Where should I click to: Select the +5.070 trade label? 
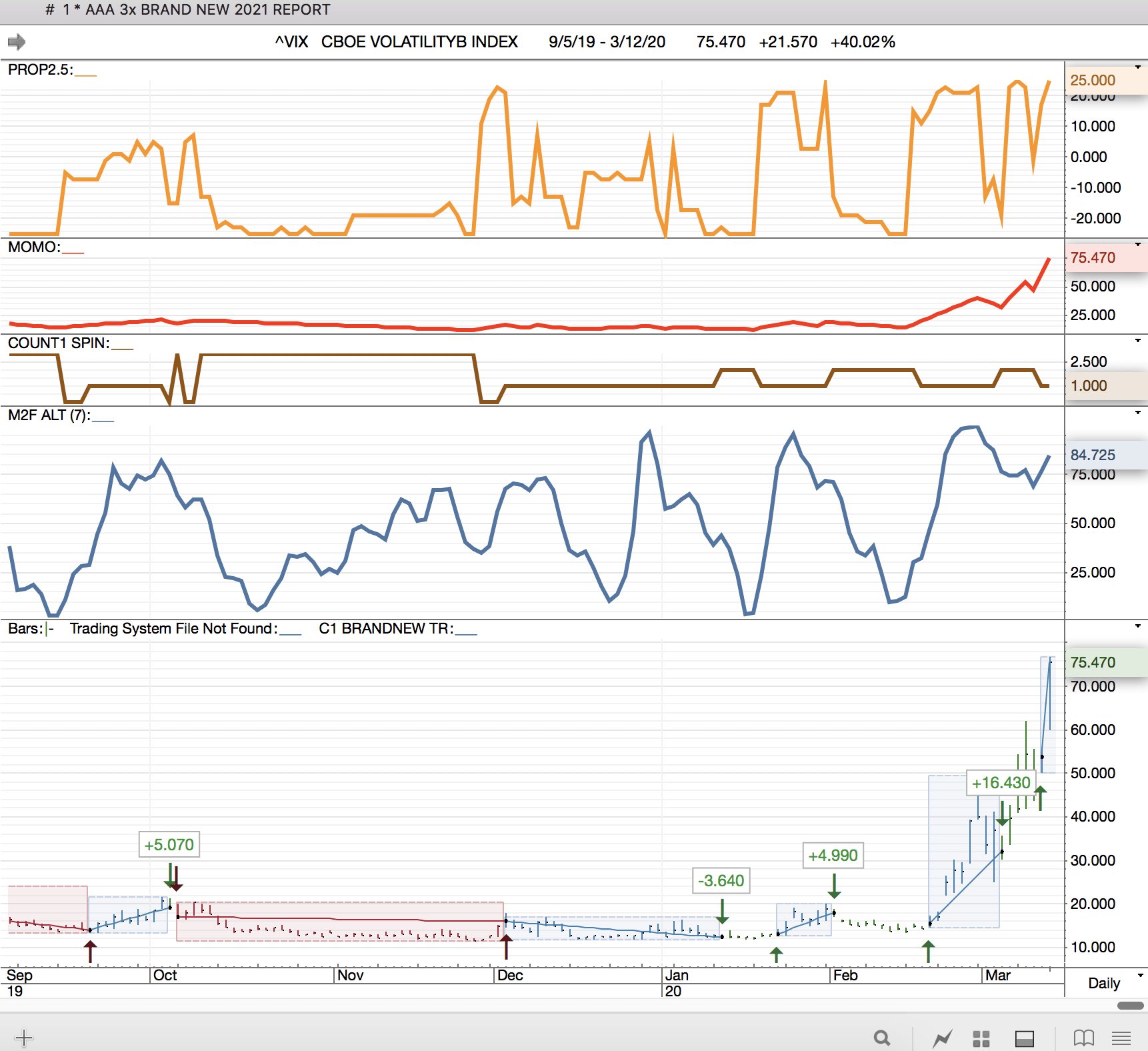tap(169, 845)
